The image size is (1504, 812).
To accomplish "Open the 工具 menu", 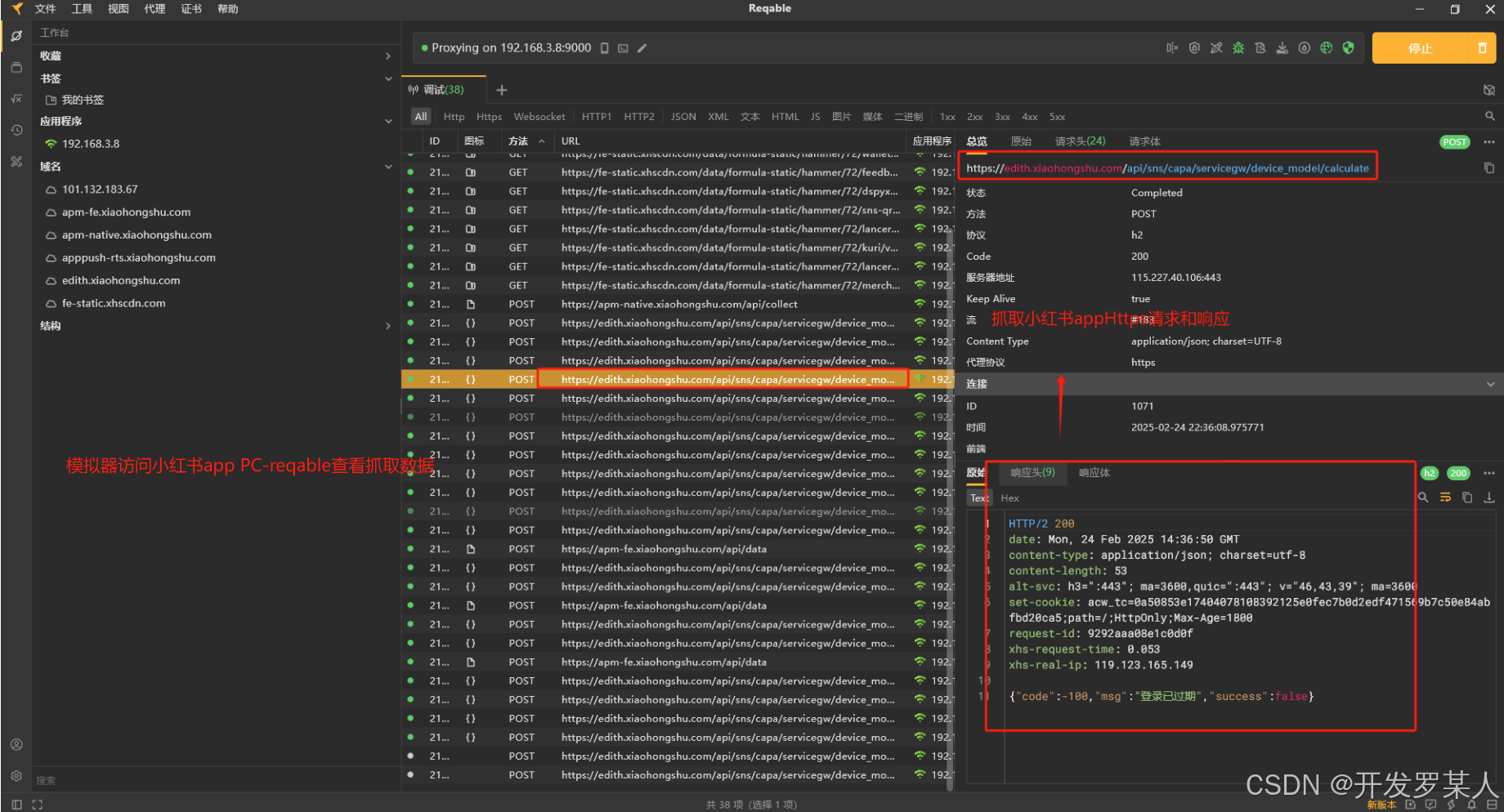I will (82, 9).
